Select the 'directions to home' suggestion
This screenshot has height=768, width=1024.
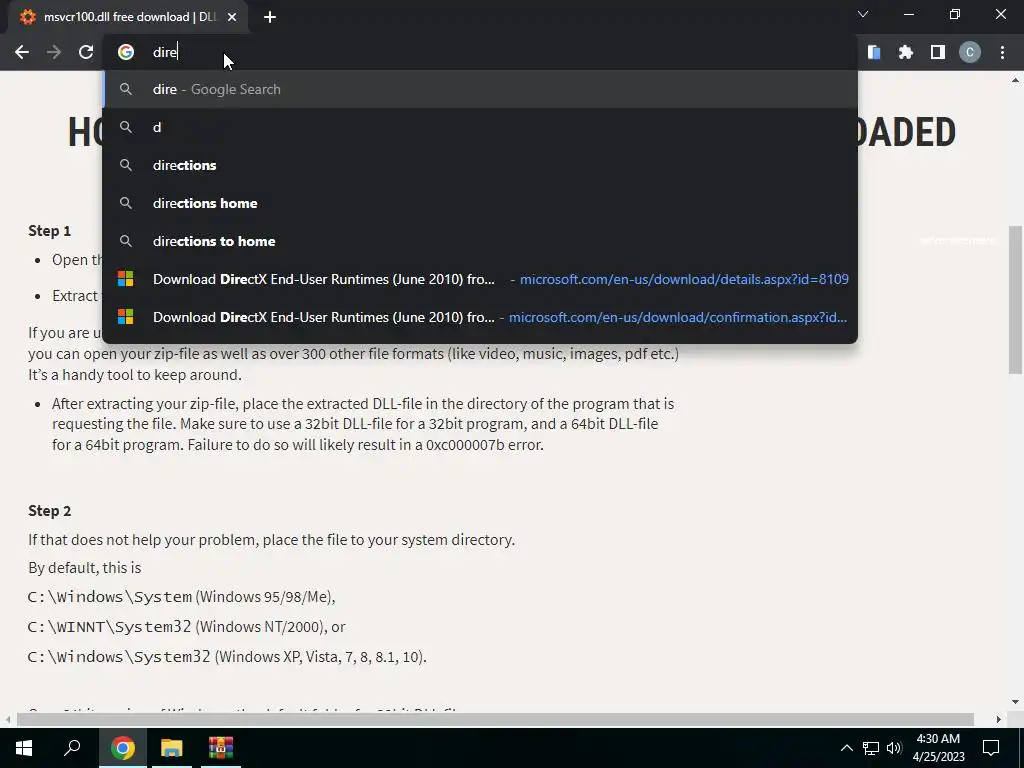point(480,241)
